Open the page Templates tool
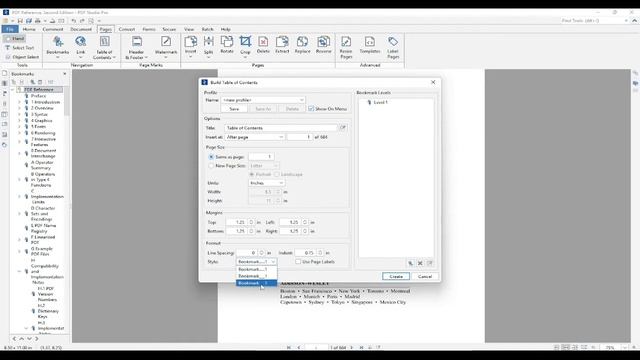This screenshot has width=640, height=360. [x=370, y=44]
